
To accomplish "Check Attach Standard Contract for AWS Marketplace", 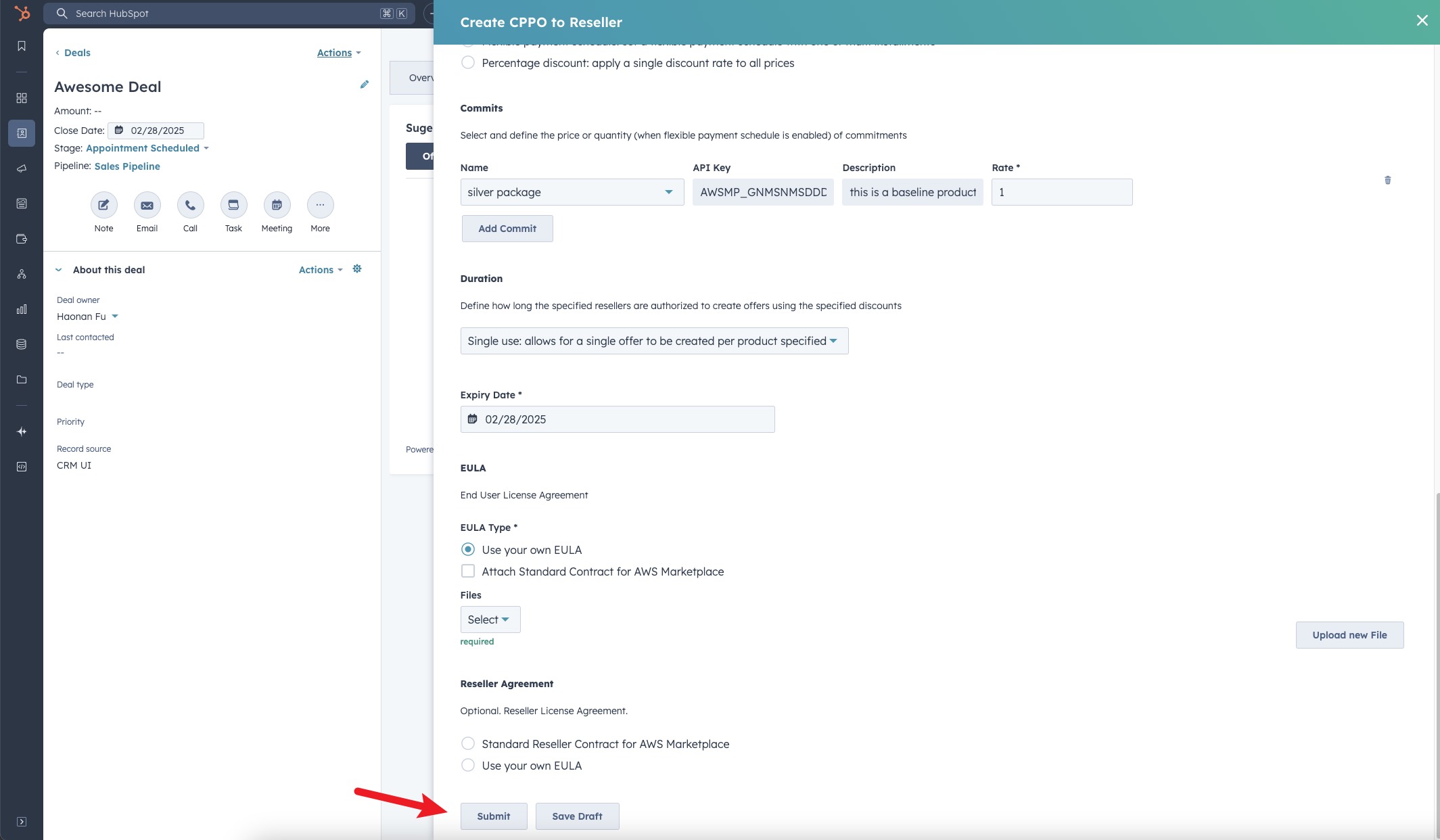I will click(x=467, y=571).
